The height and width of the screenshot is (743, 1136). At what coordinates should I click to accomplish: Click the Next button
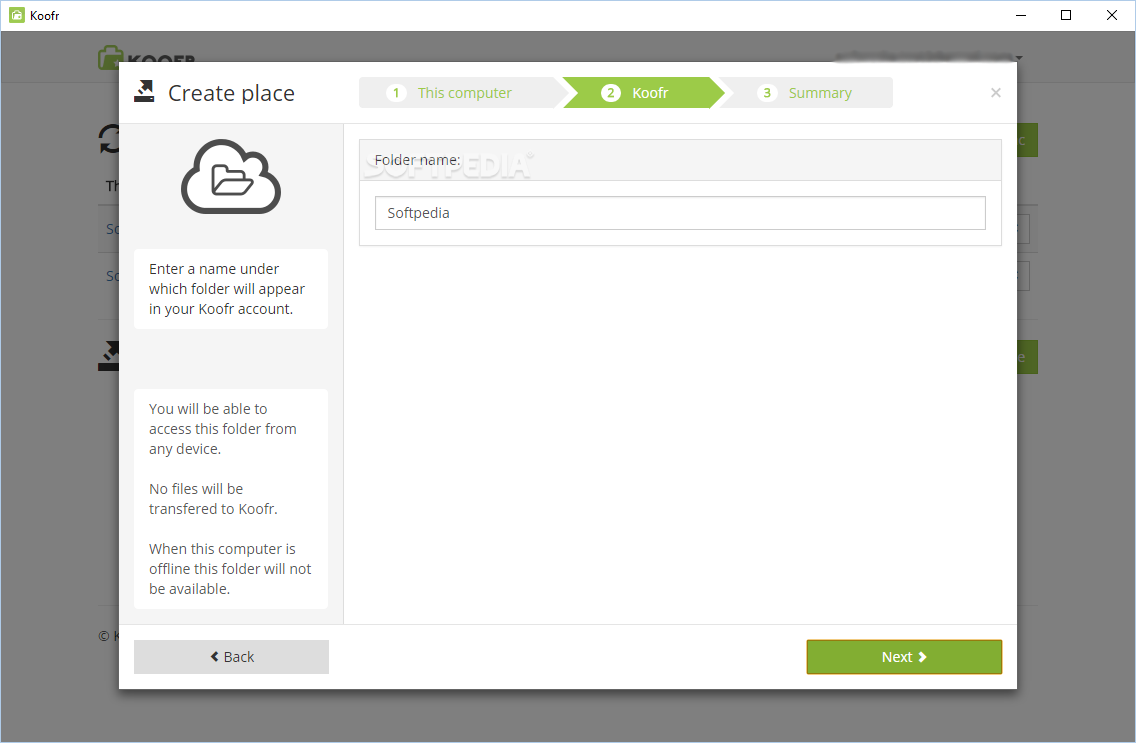[903, 657]
